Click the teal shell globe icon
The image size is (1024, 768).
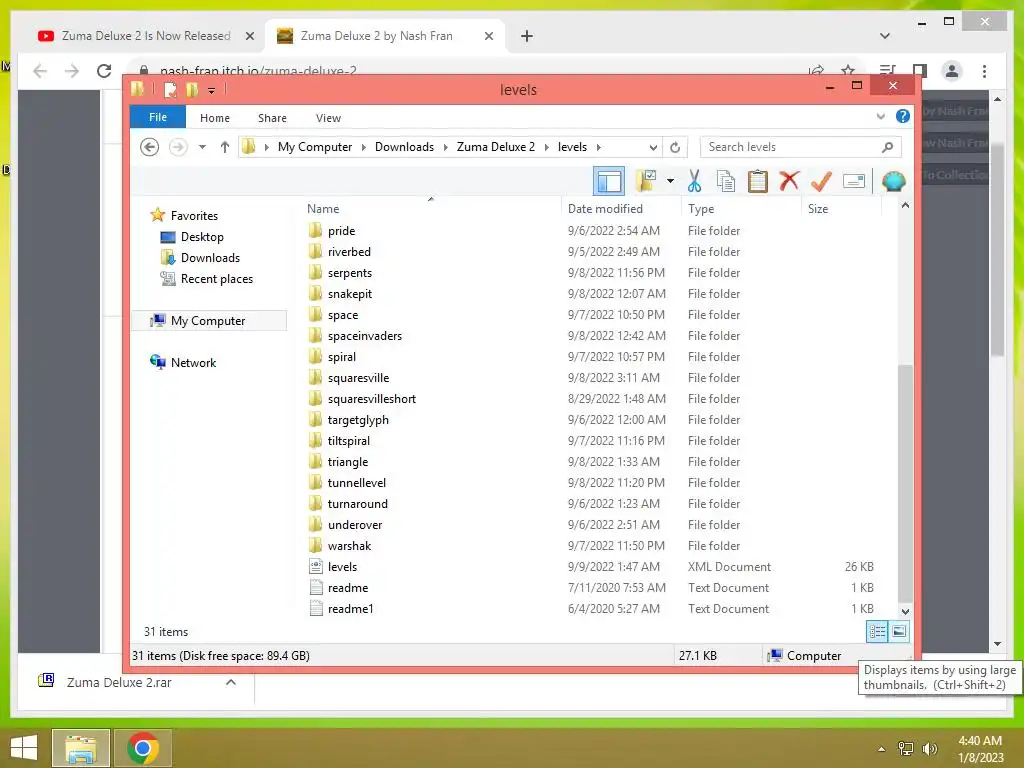pyautogui.click(x=893, y=181)
